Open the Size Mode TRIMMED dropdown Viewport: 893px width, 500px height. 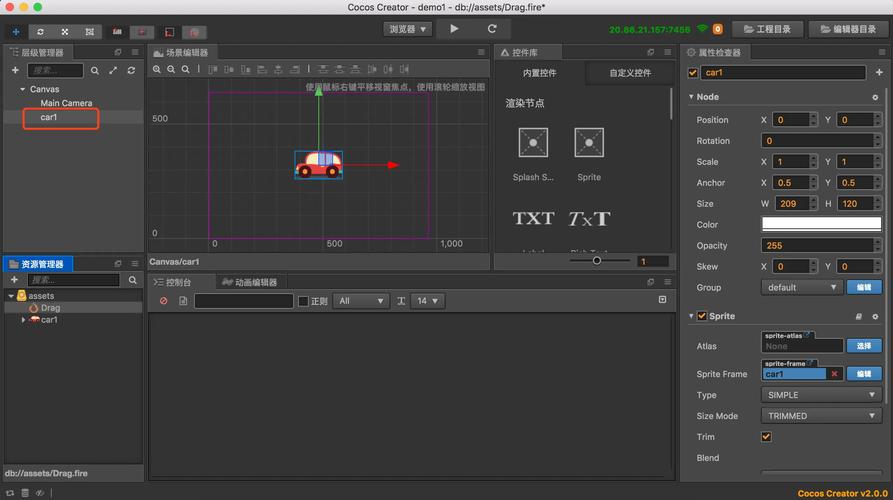(821, 416)
